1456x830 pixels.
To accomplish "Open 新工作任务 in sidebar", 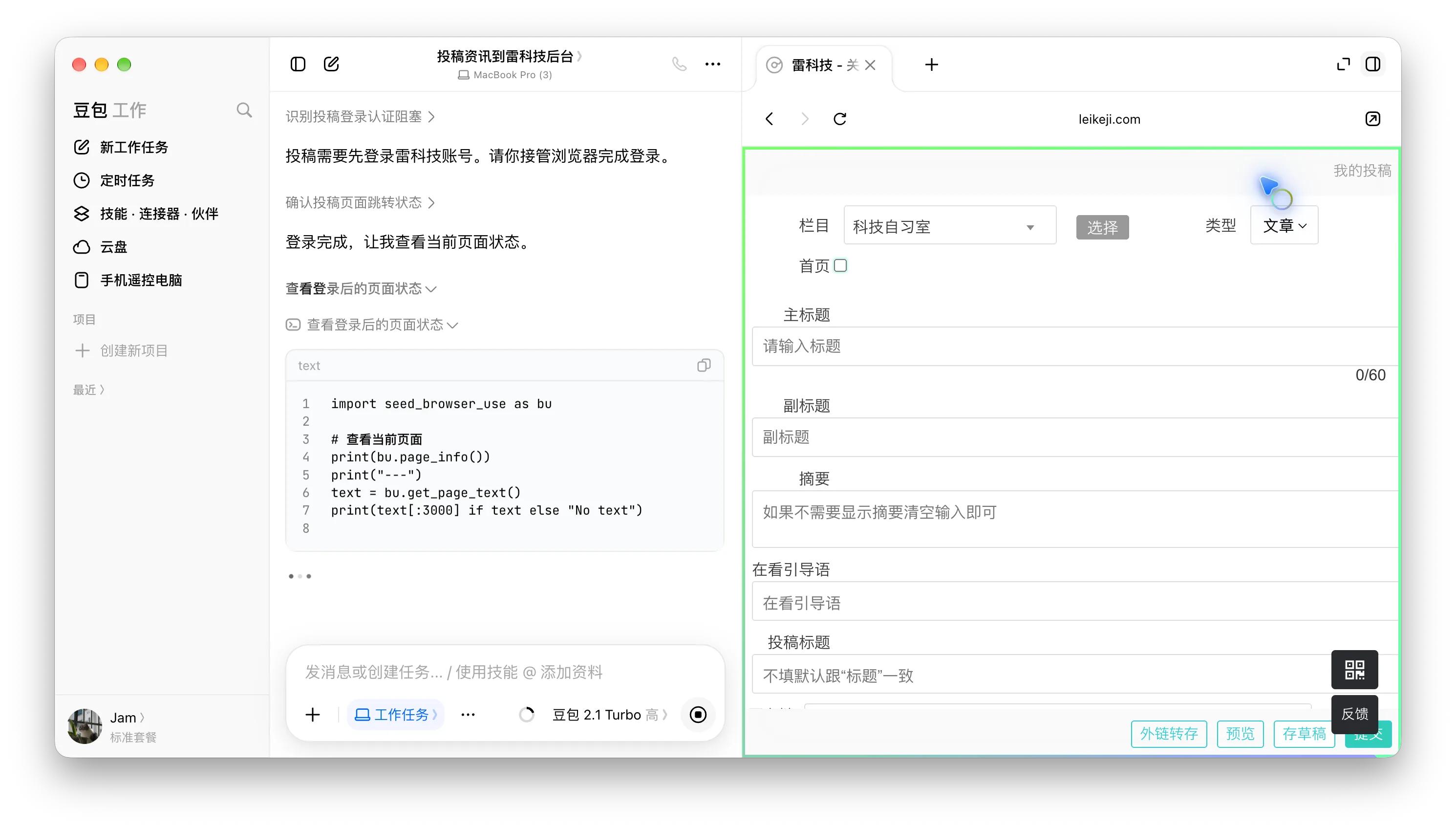I will [121, 147].
